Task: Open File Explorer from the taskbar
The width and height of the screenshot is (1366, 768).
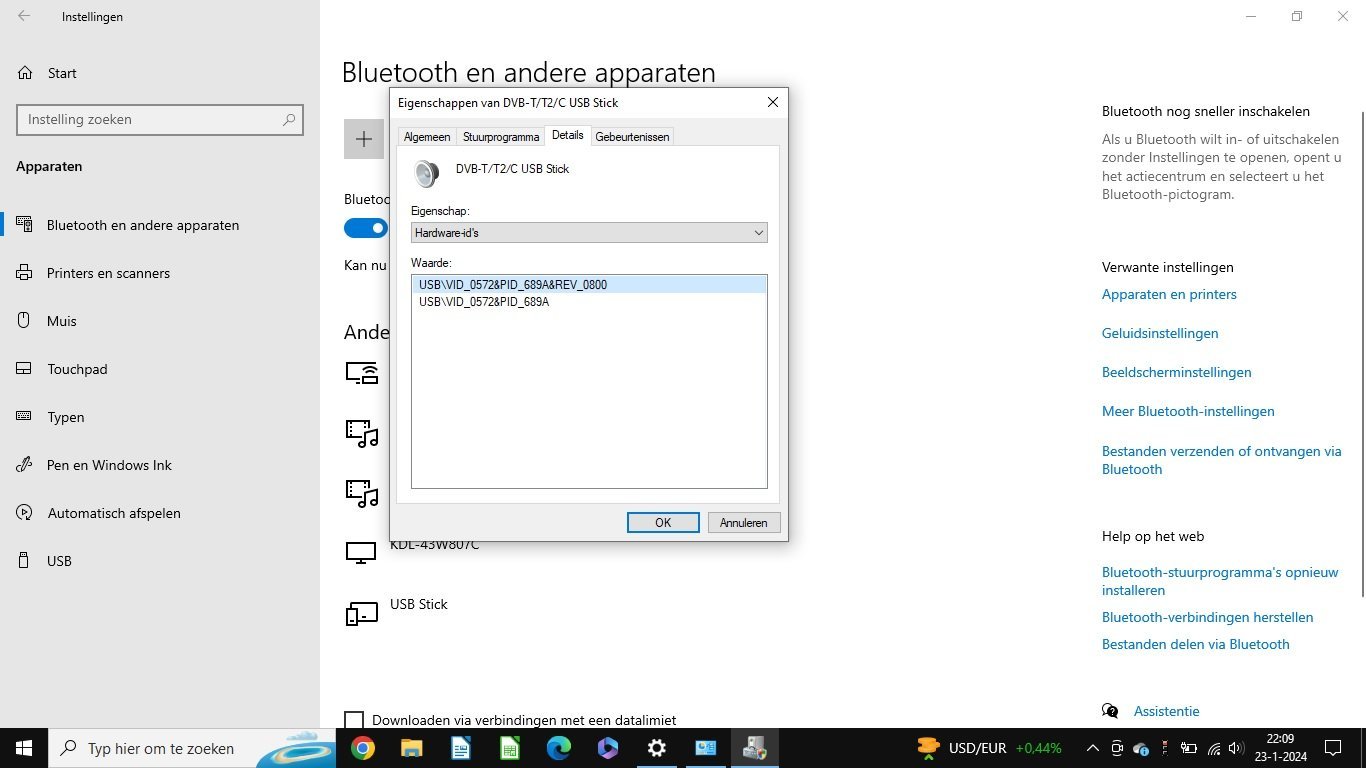Action: (x=412, y=748)
